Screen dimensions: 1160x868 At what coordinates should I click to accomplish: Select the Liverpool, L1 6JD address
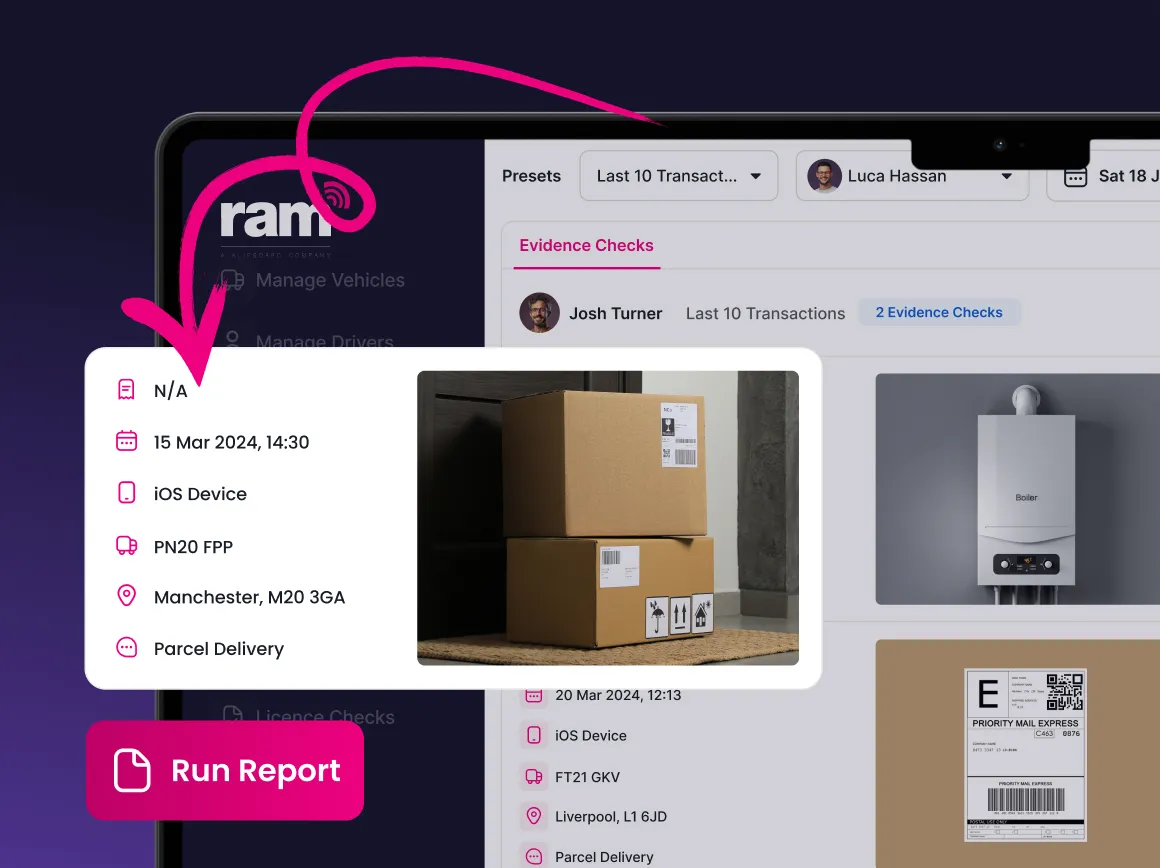(610, 817)
